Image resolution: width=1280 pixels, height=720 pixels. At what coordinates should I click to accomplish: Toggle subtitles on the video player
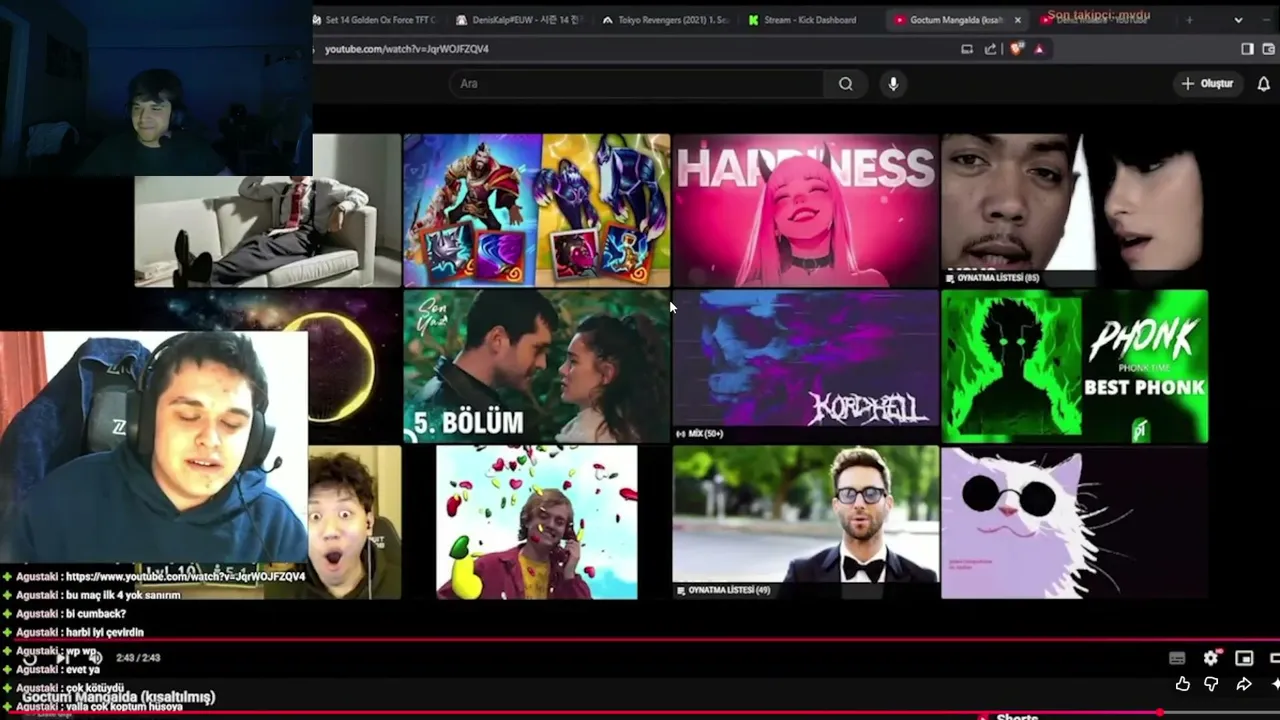tap(1177, 658)
